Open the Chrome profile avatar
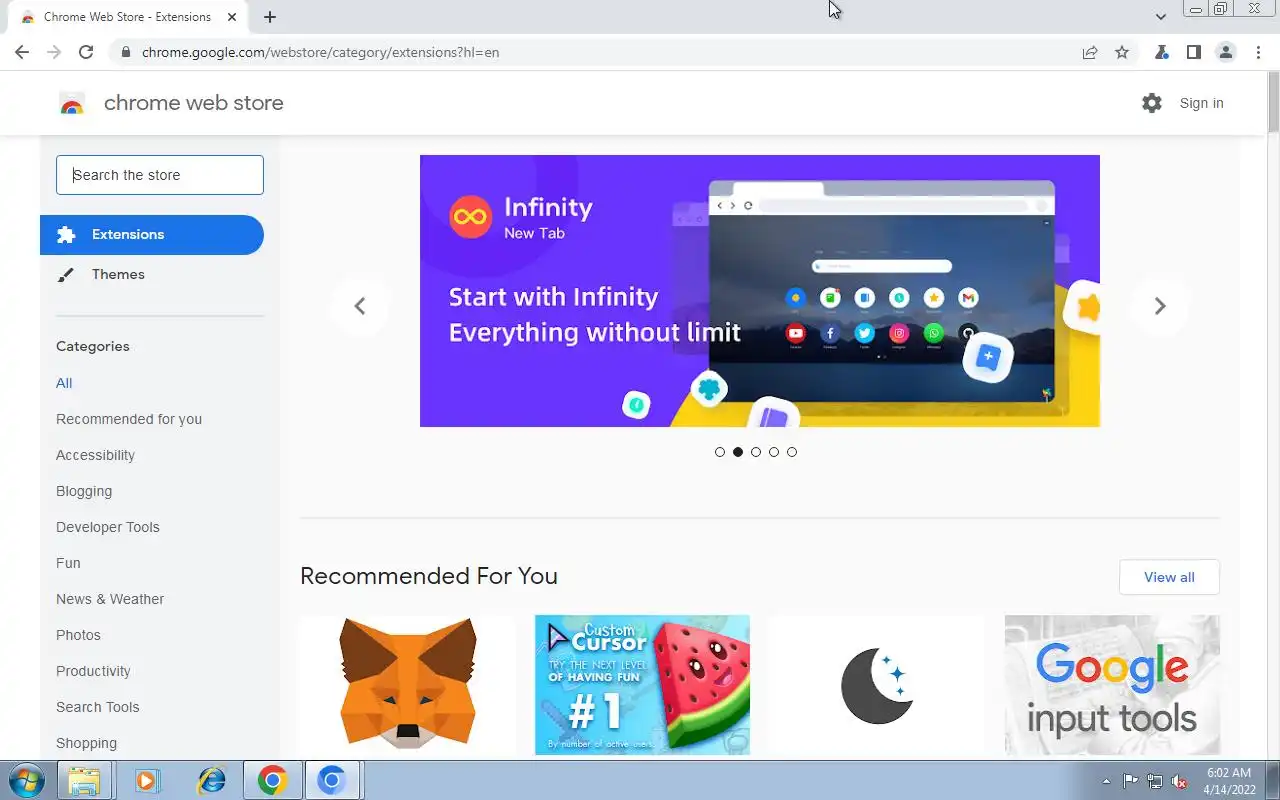The height and width of the screenshot is (800, 1280). 1226,52
